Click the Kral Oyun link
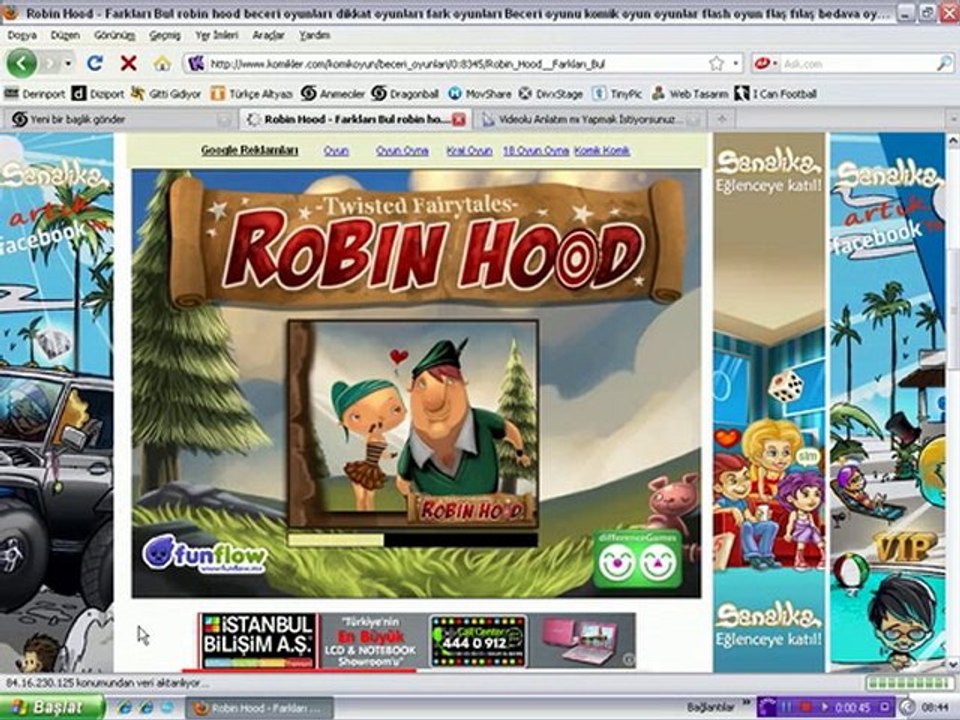Screen dimensions: 960x720 tap(469, 151)
